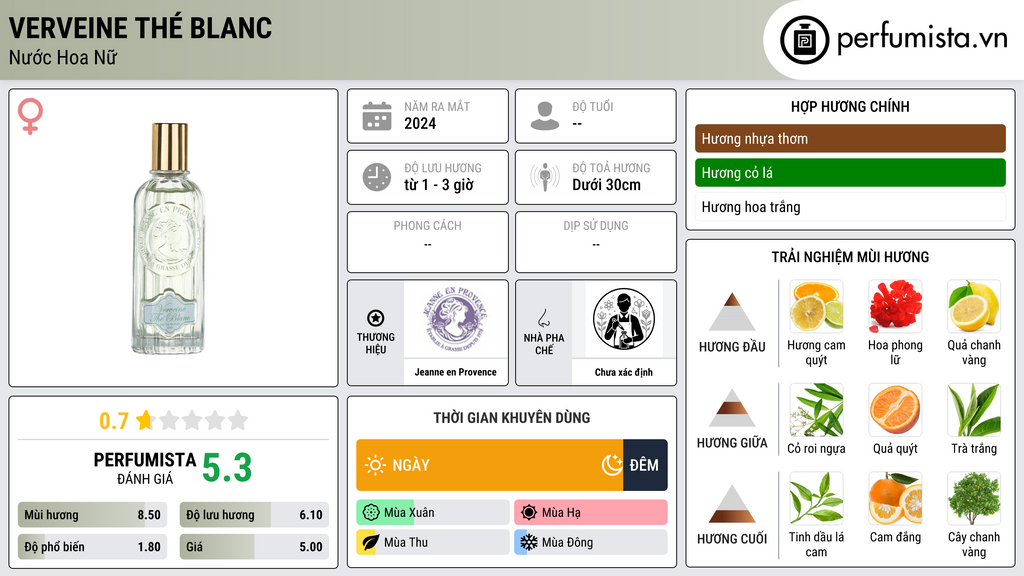The image size is (1024, 576).
Task: Open the Cây chanh vàng note image
Action: pos(974,498)
